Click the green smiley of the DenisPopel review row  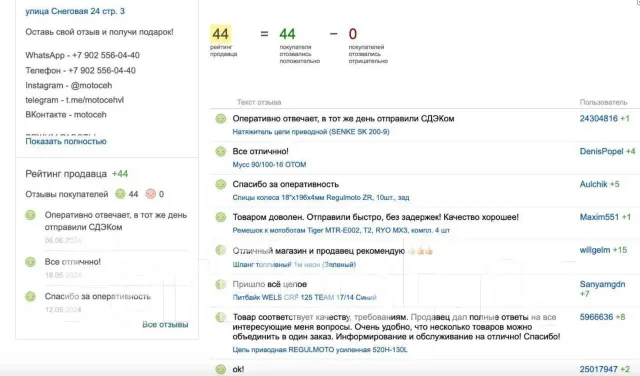pos(221,151)
